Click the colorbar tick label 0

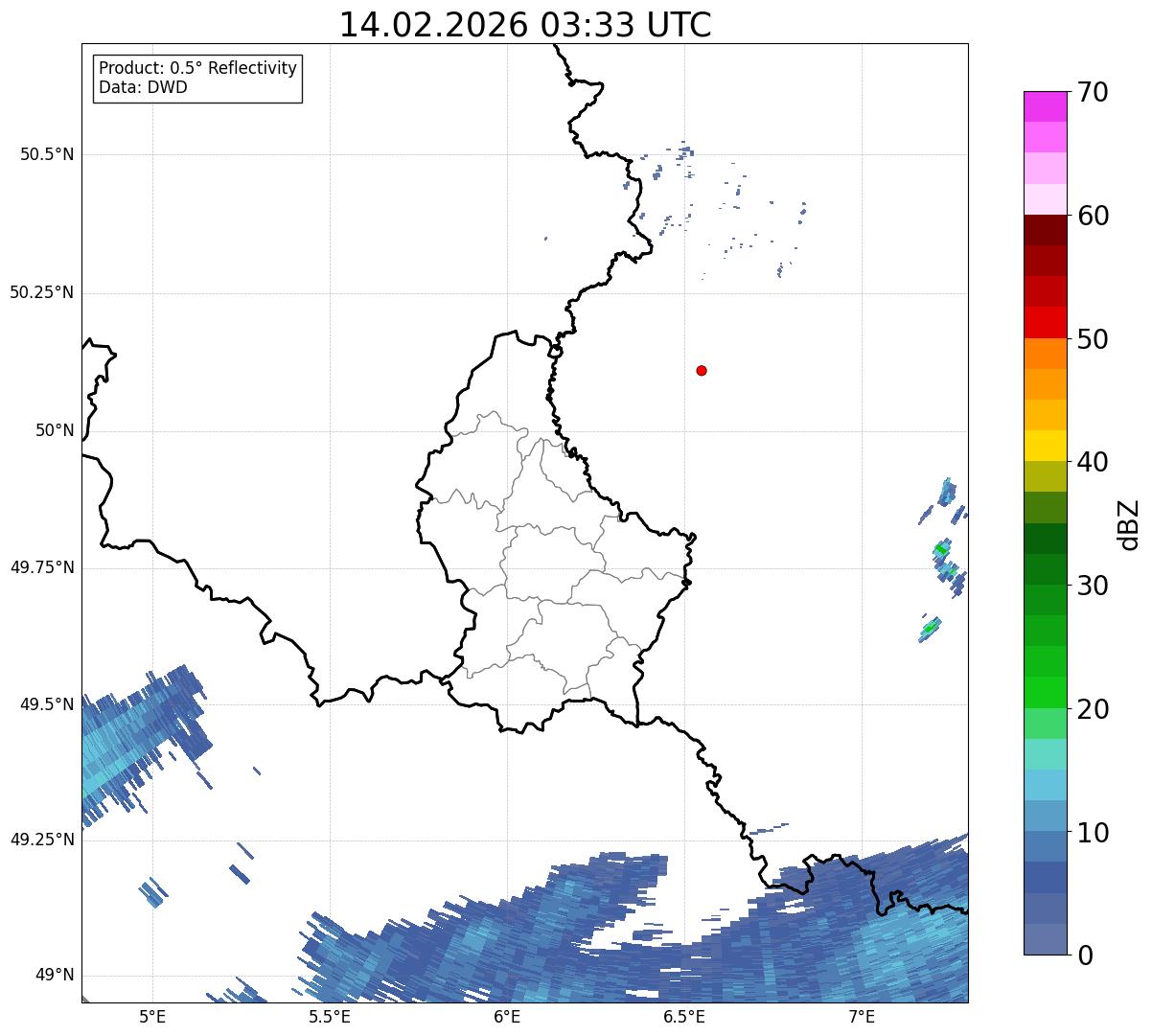coord(1085,955)
